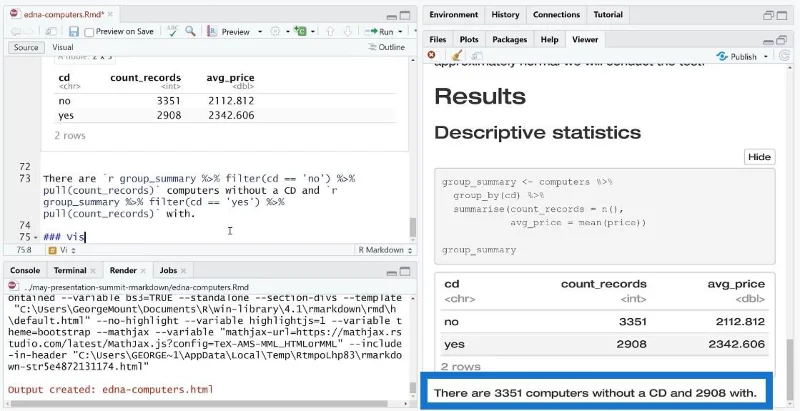Click the Publish button label

(x=743, y=57)
